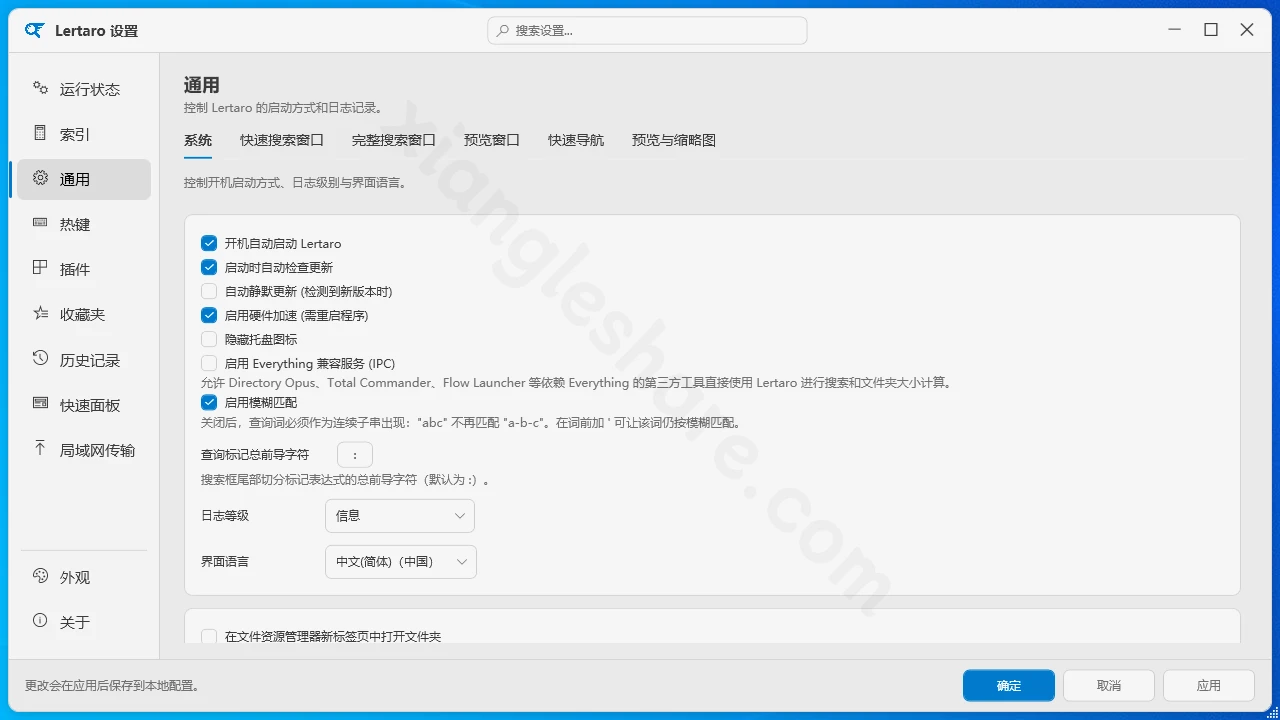Image resolution: width=1280 pixels, height=720 pixels.
Task: Open 运行状态 settings page
Action: pyautogui.click(x=84, y=89)
